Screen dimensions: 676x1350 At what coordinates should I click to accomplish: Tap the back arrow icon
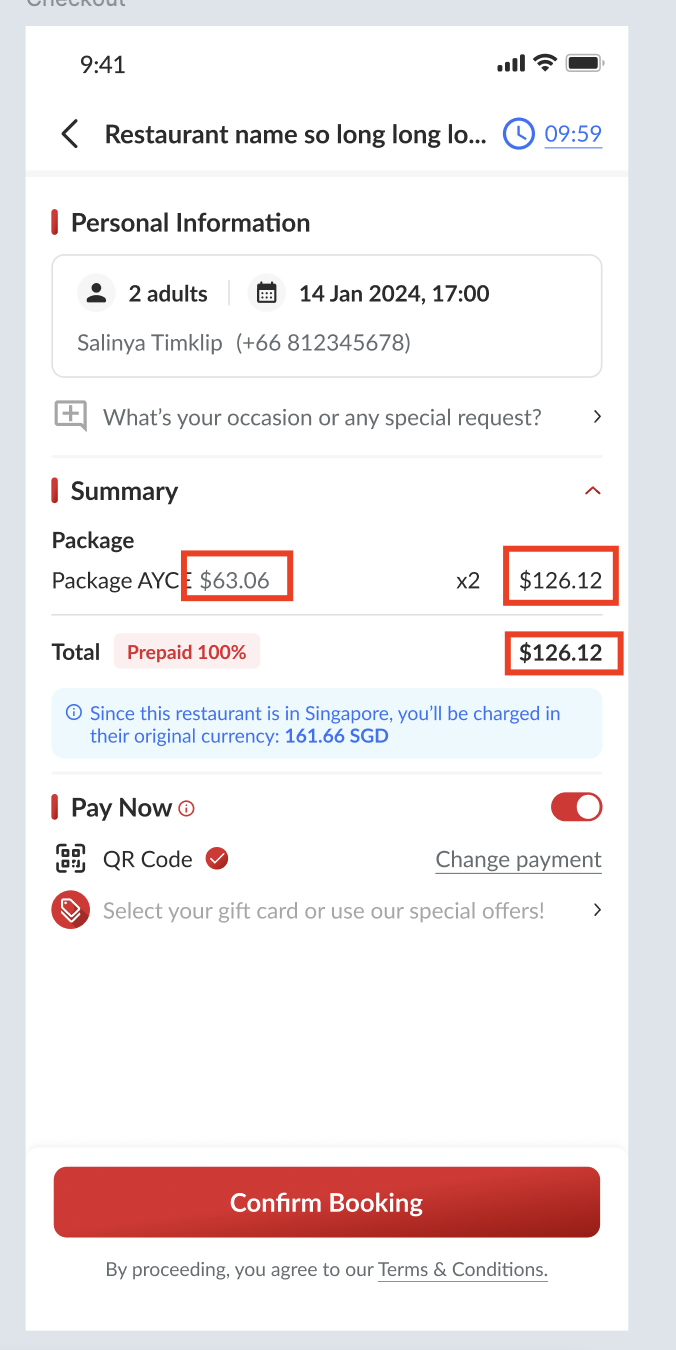point(70,134)
